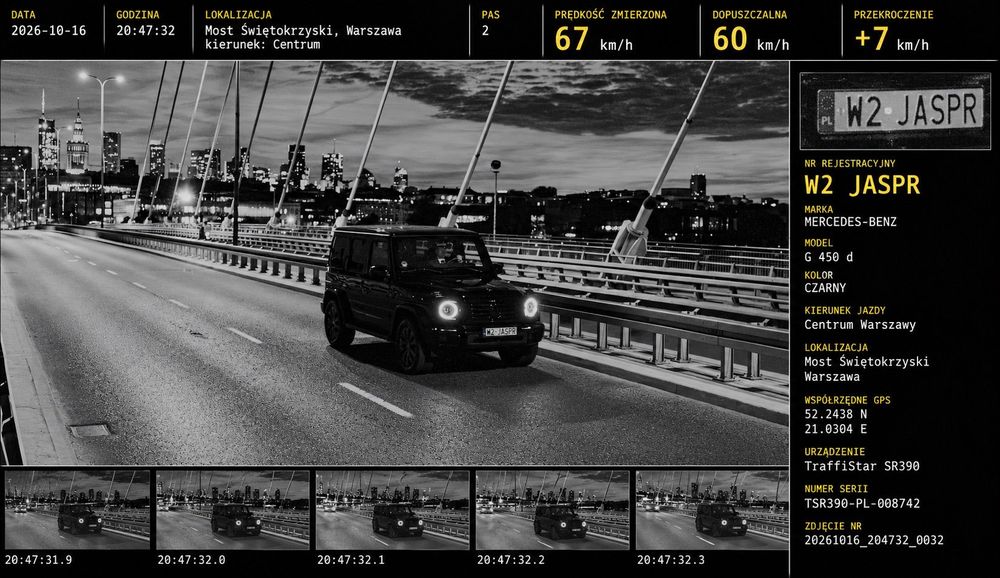
Task: Select the GPS coordinates 52.2438 N
Action: click(835, 413)
